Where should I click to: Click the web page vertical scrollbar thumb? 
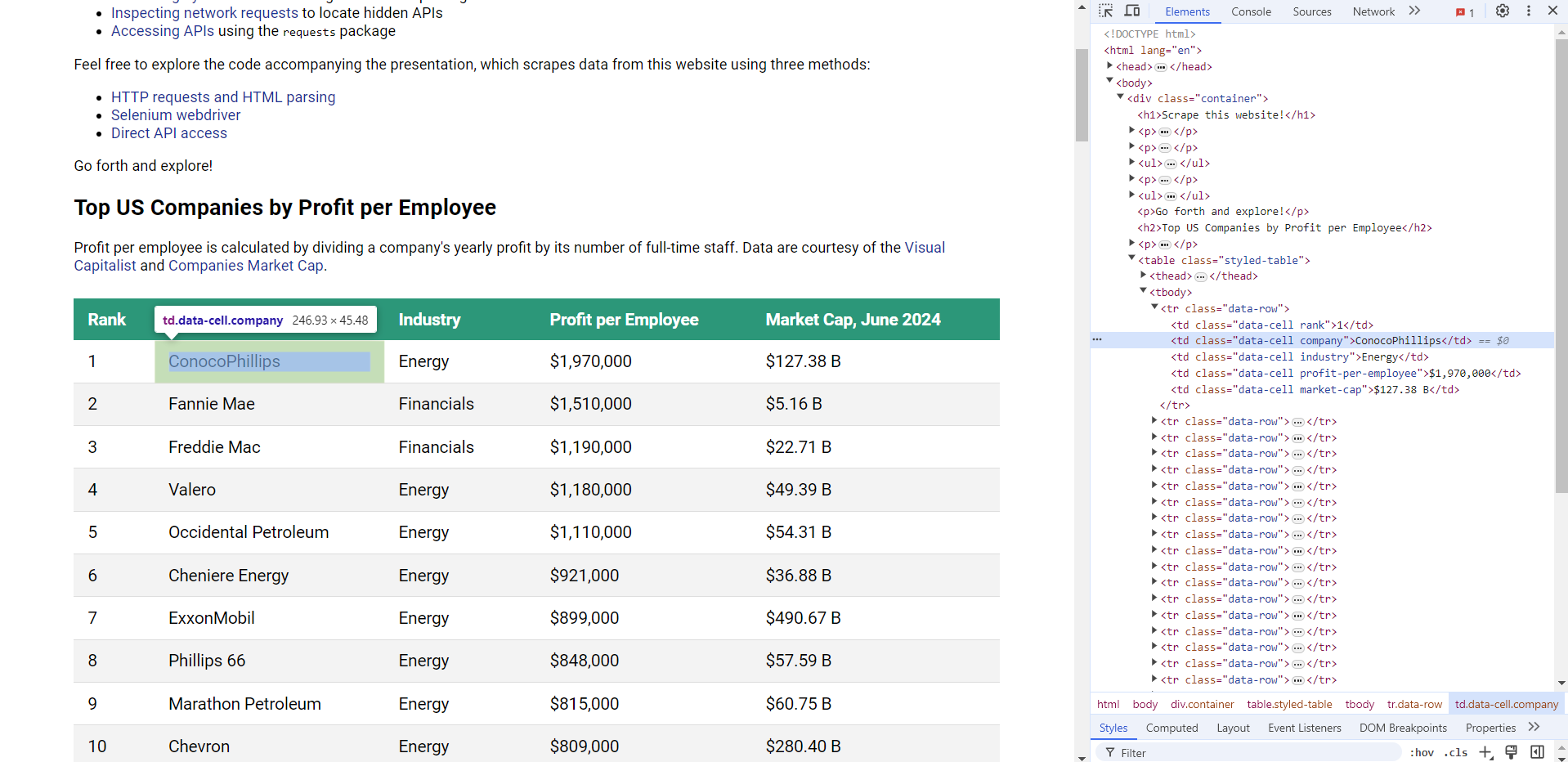1082,94
